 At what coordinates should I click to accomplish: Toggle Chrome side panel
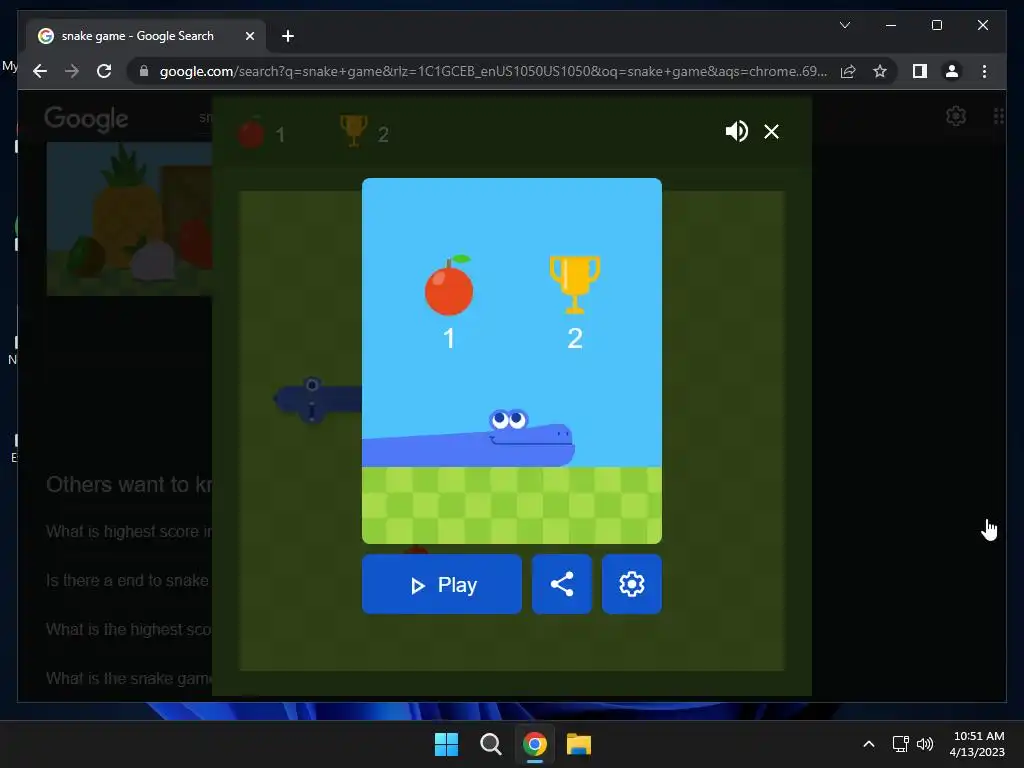coord(920,71)
